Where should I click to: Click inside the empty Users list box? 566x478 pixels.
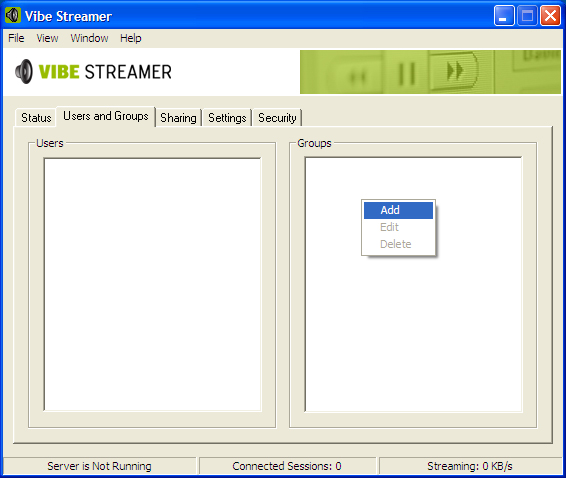(152, 284)
